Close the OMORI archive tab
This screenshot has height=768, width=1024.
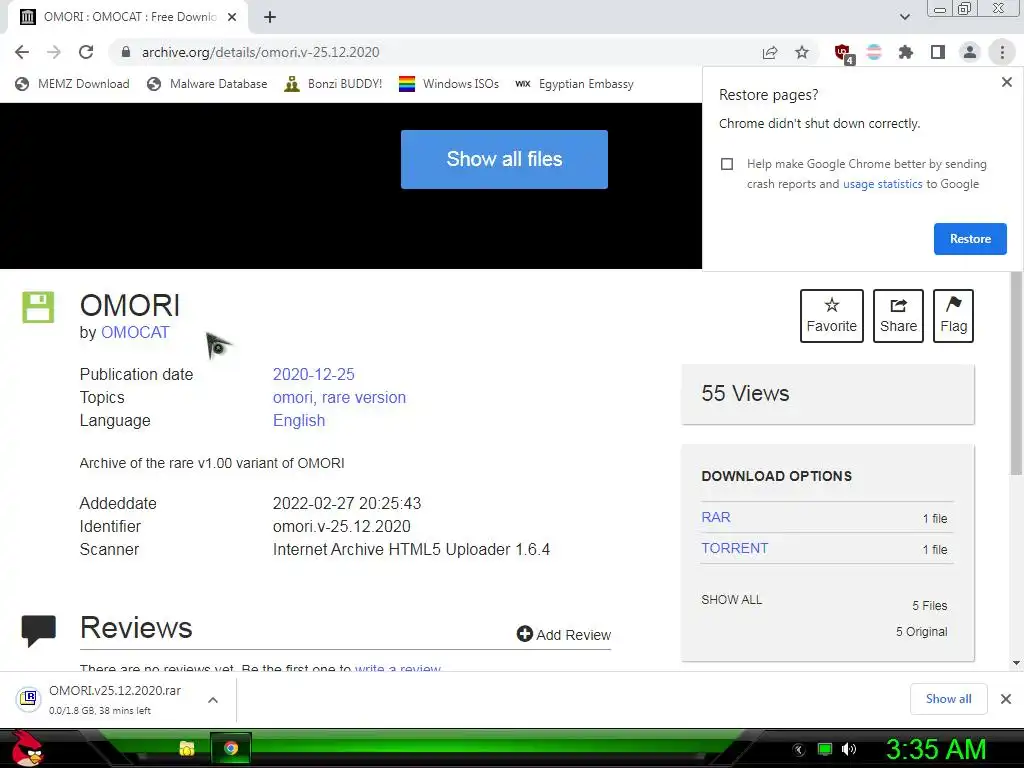click(x=232, y=17)
